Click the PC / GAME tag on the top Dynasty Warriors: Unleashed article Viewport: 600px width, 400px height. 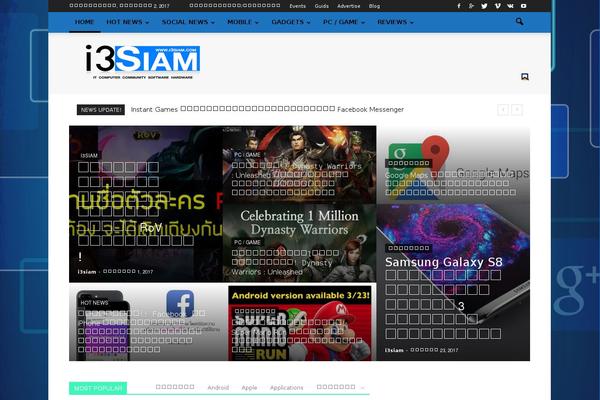click(247, 155)
